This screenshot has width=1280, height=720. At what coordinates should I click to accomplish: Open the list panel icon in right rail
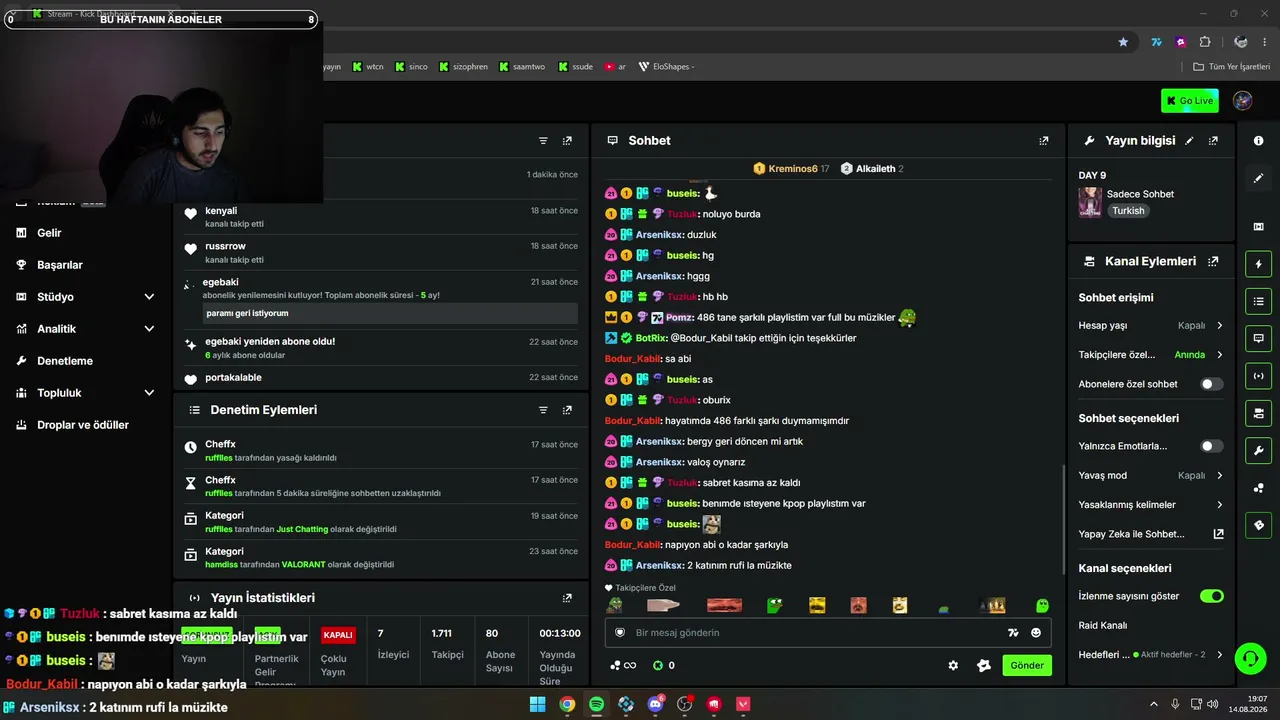point(1258,300)
